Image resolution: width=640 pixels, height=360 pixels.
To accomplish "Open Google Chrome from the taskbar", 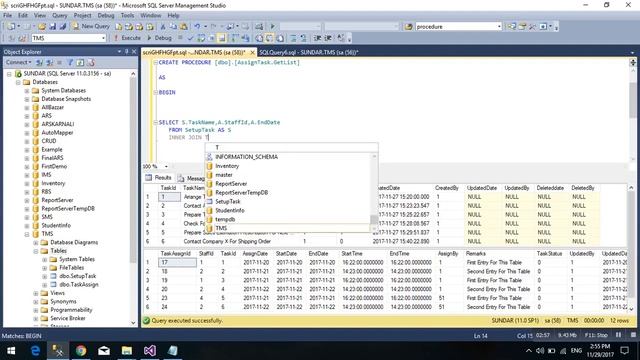I will pos(81,351).
